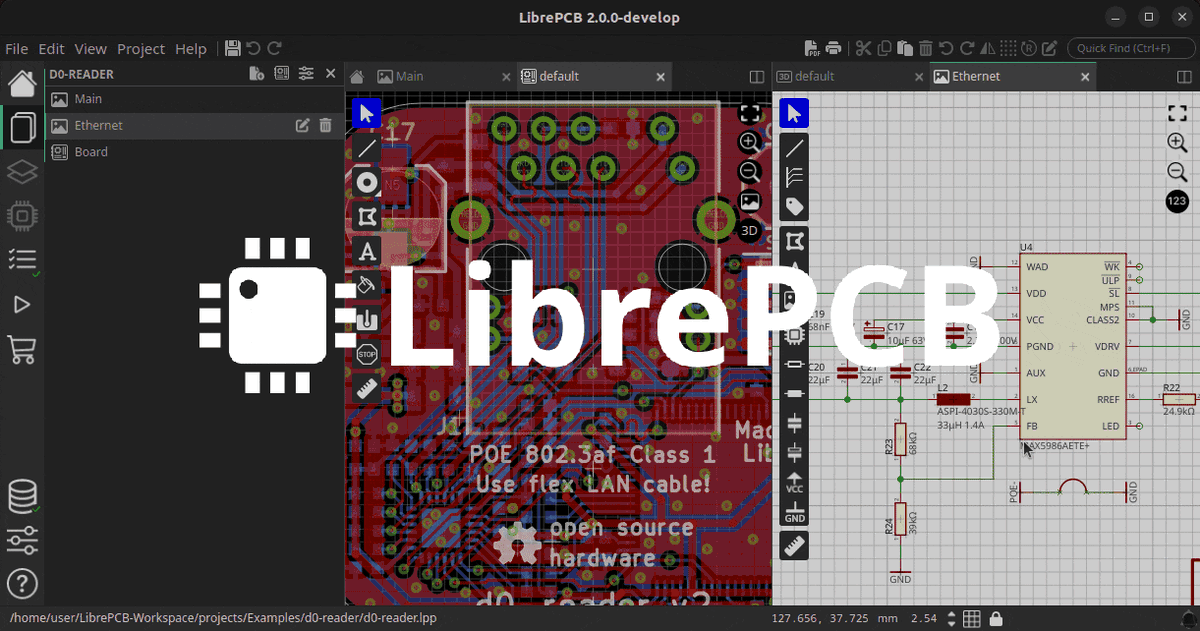The height and width of the screenshot is (631, 1200).
Task: Export PDF from the top toolbar
Action: tap(813, 48)
